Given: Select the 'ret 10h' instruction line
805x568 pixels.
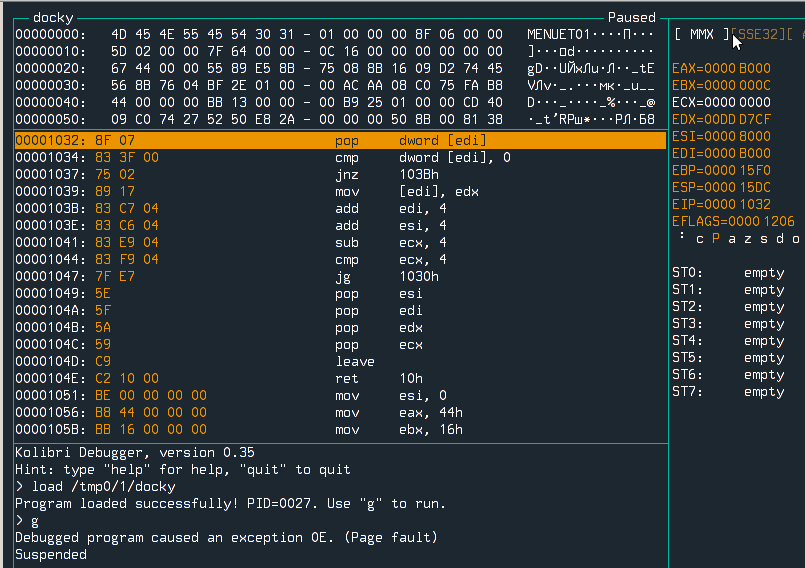Looking at the screenshot, I should (x=340, y=379).
